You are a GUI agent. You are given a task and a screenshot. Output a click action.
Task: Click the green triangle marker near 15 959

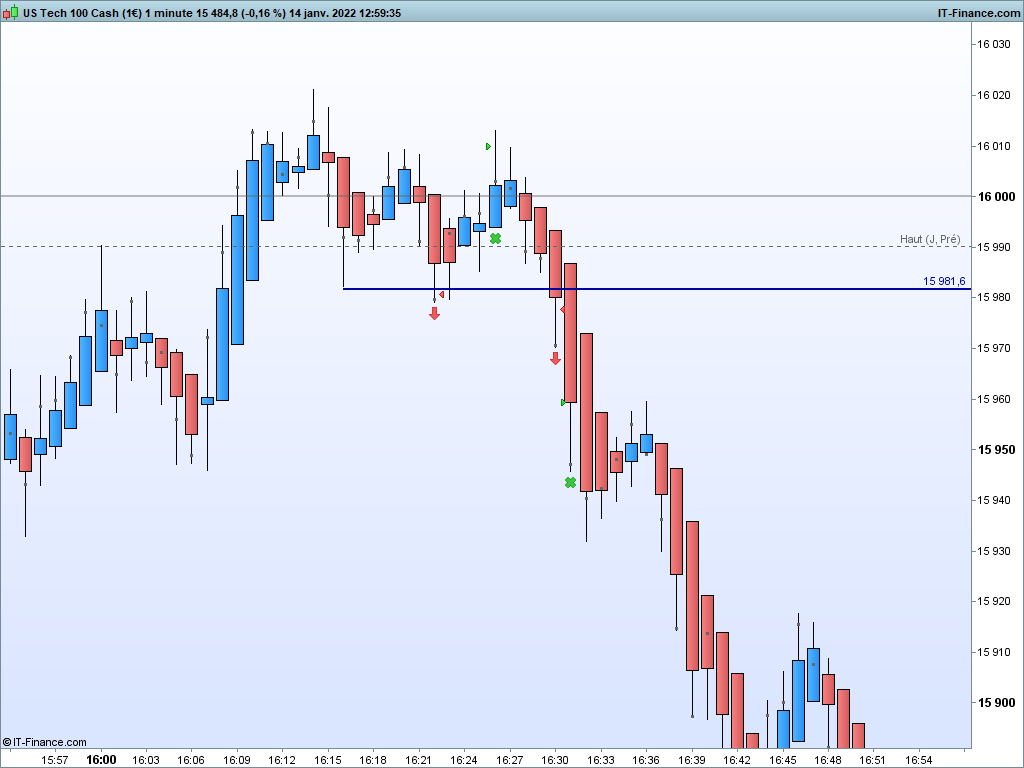(563, 402)
